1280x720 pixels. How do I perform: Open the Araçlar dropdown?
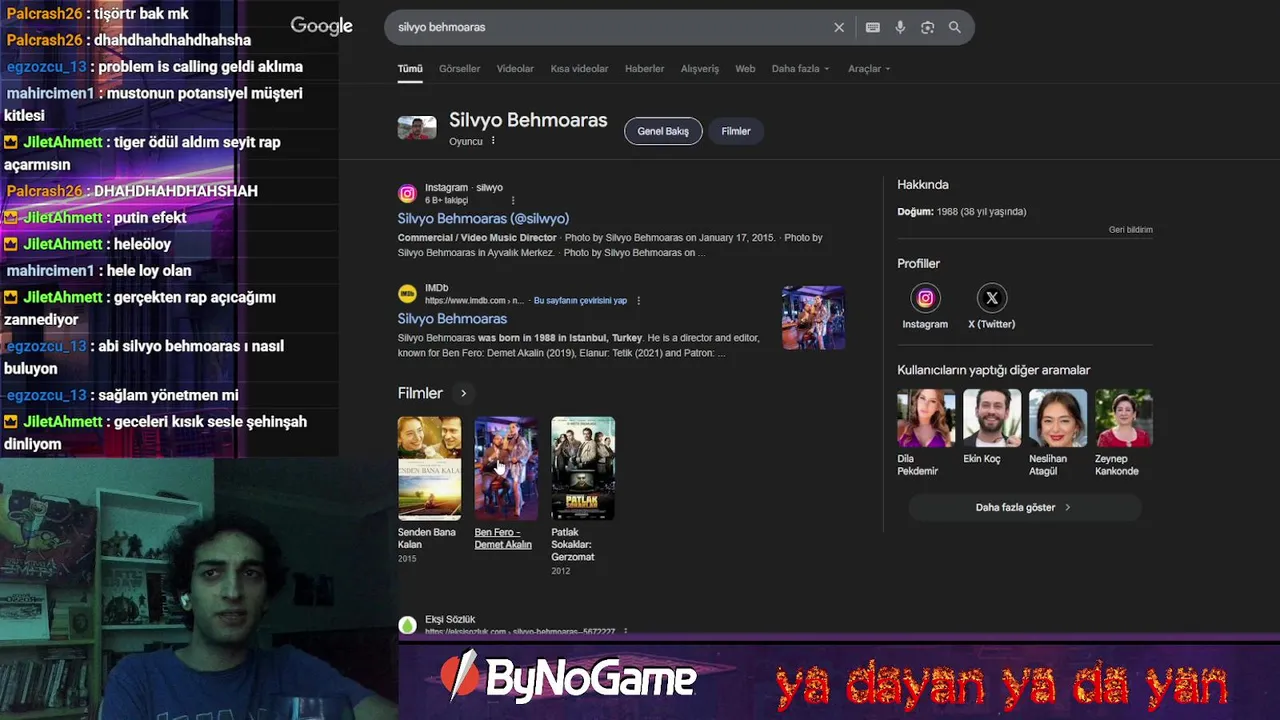[869, 69]
